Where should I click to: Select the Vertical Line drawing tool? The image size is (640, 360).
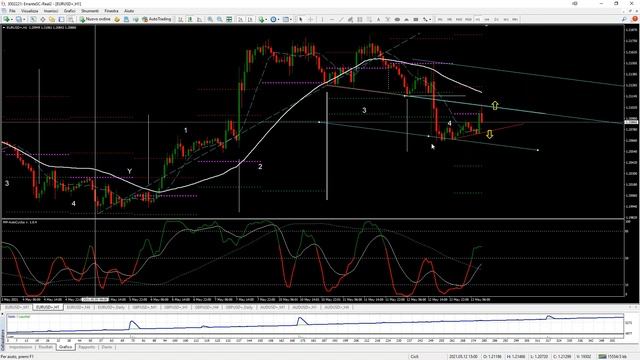click(322, 19)
